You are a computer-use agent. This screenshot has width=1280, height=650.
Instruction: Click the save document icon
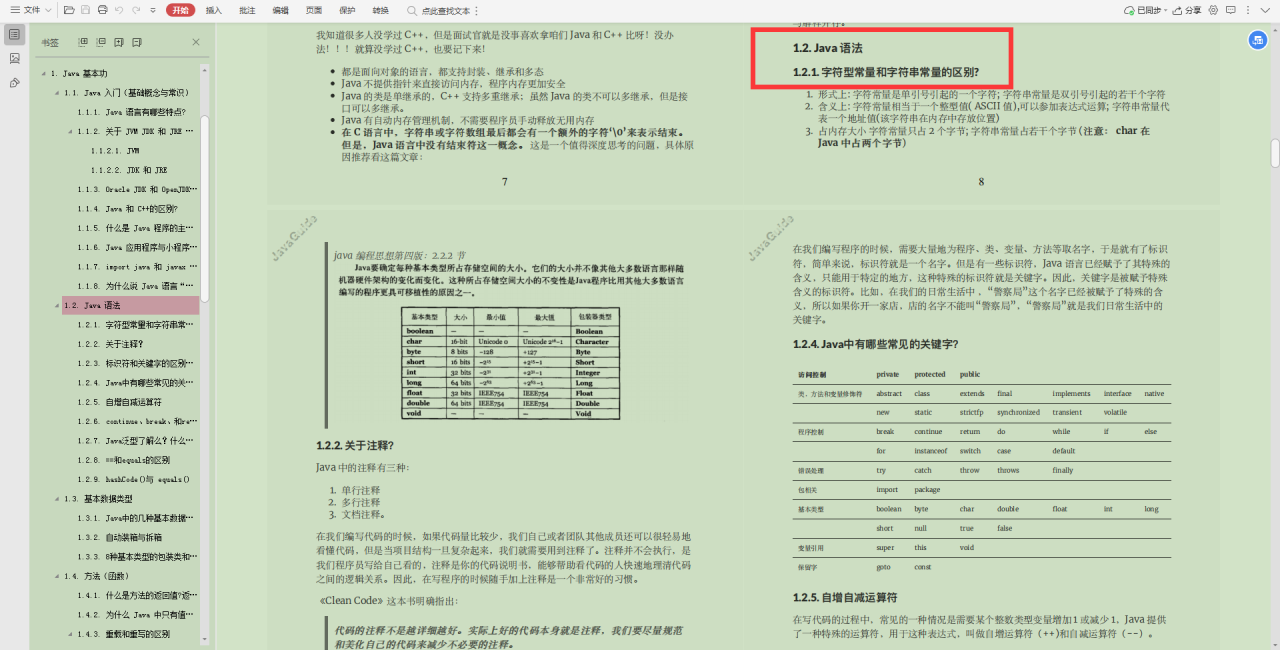coord(86,10)
